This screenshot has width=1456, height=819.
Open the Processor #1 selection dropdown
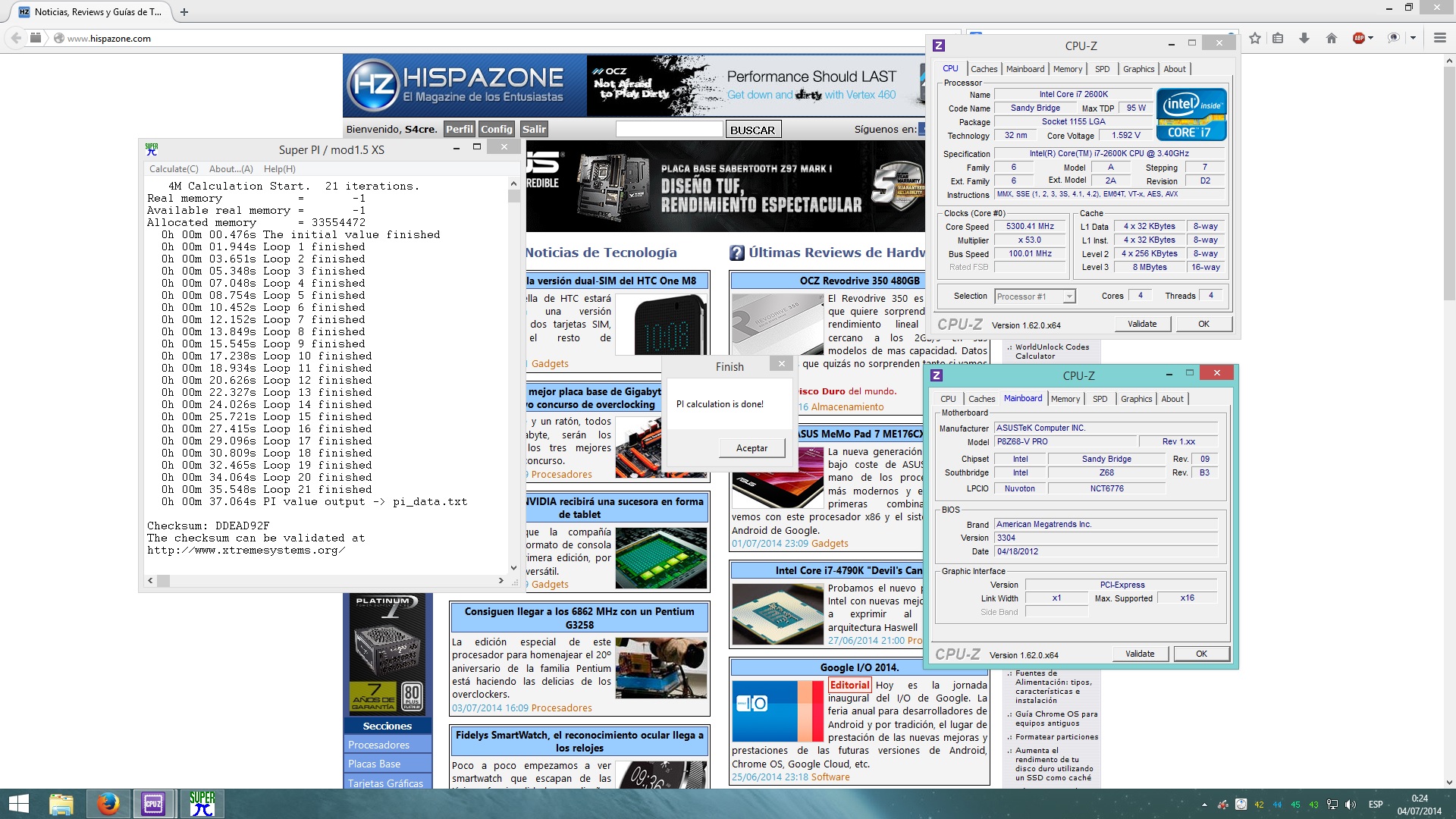coord(1035,297)
